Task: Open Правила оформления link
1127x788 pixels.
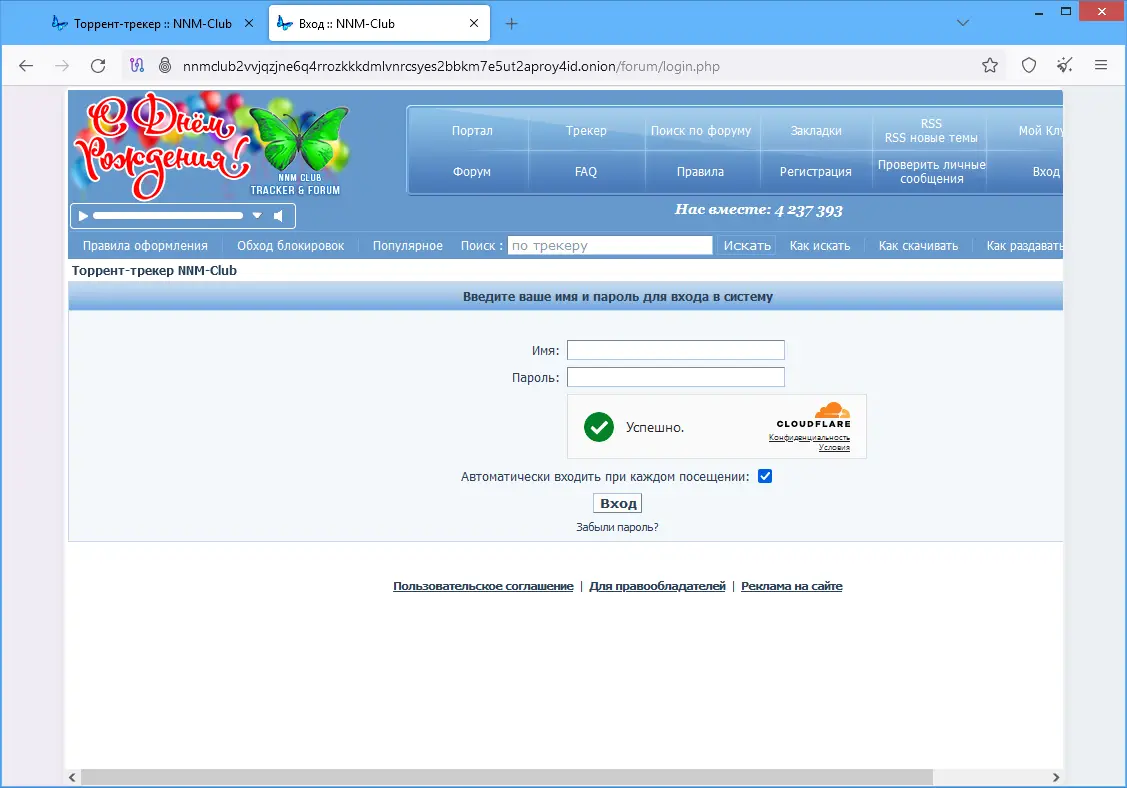Action: click(x=145, y=246)
